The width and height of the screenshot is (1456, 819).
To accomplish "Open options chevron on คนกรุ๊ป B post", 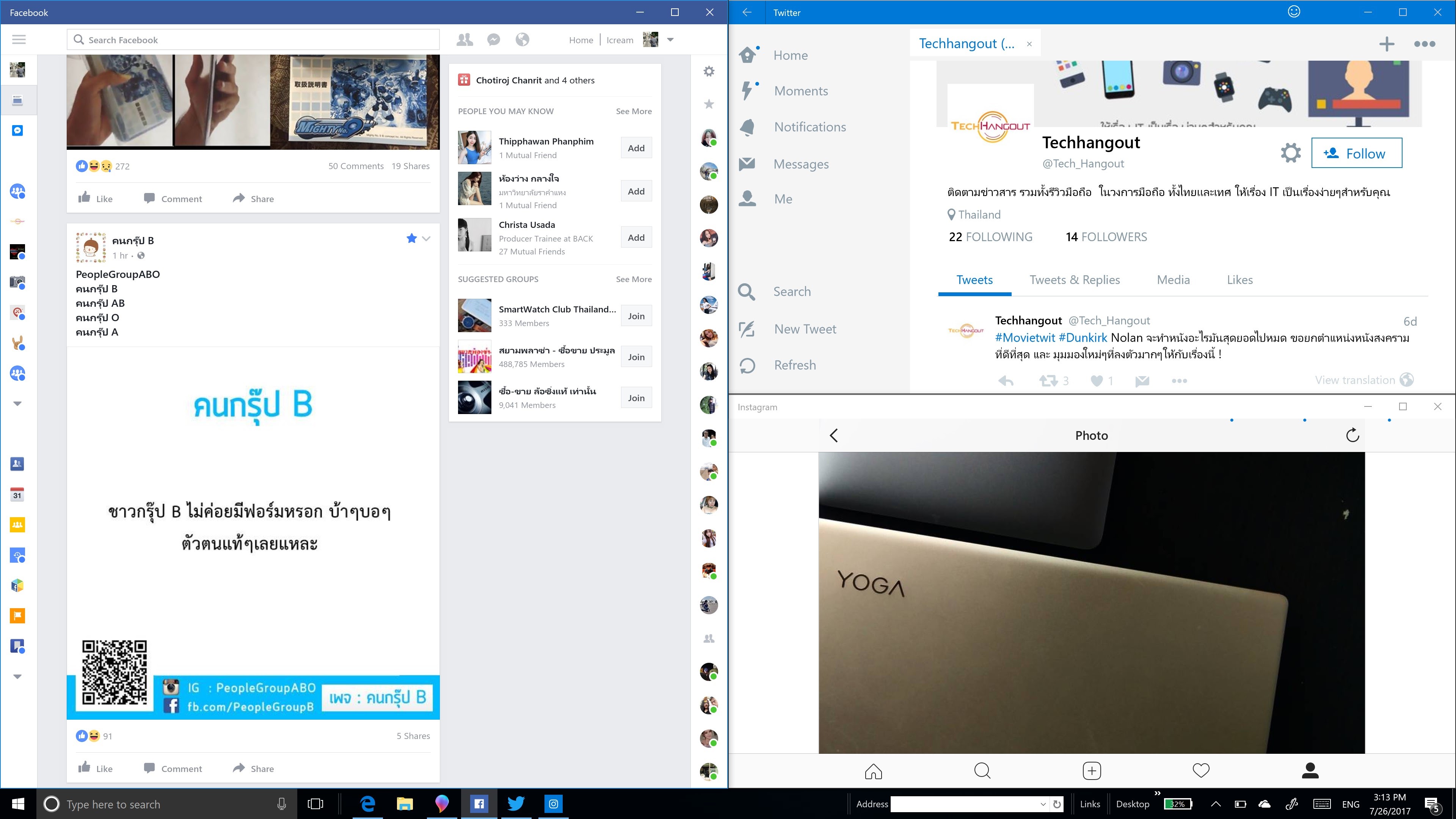I will click(x=426, y=238).
